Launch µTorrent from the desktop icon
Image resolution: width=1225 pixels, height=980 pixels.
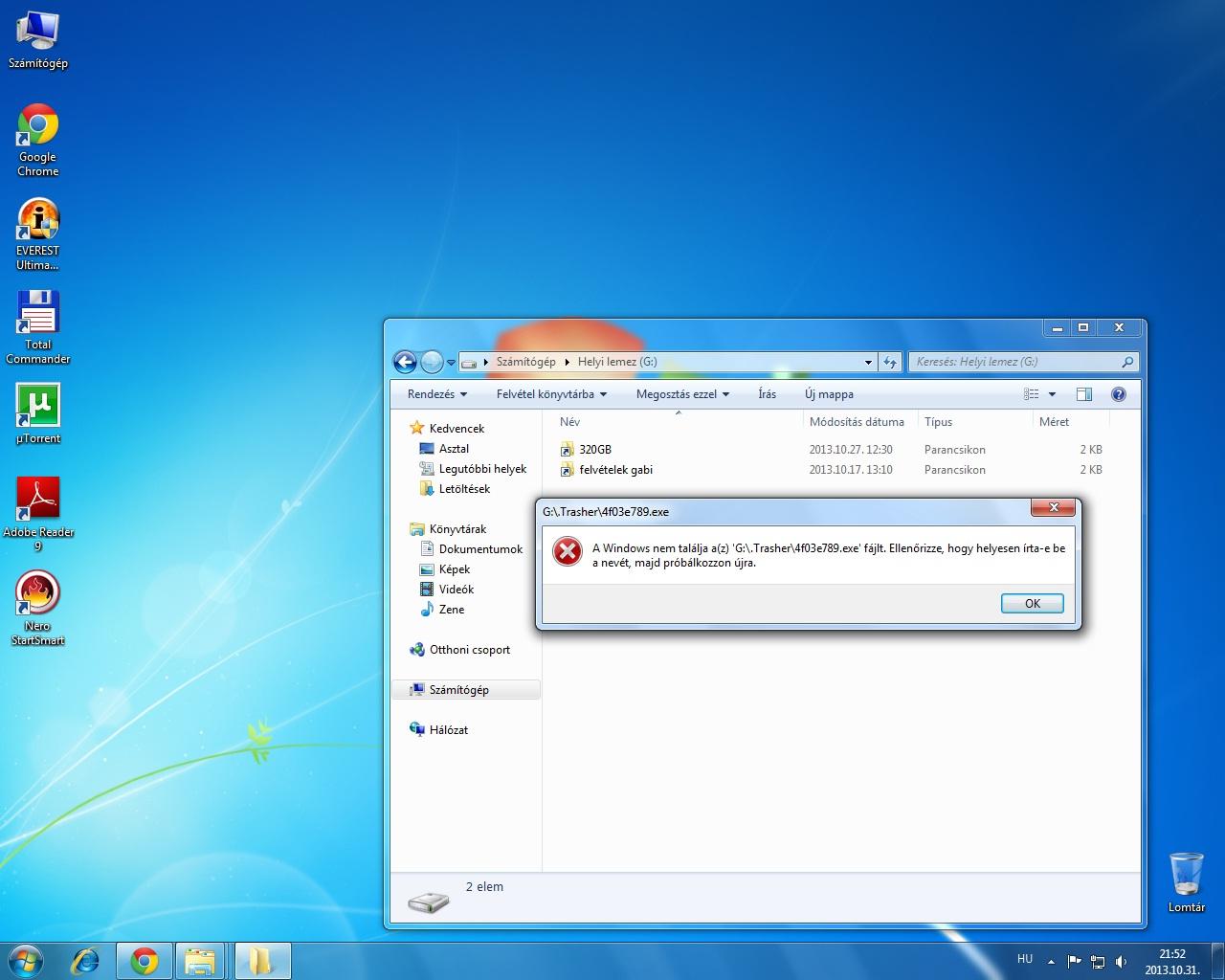pos(38,414)
